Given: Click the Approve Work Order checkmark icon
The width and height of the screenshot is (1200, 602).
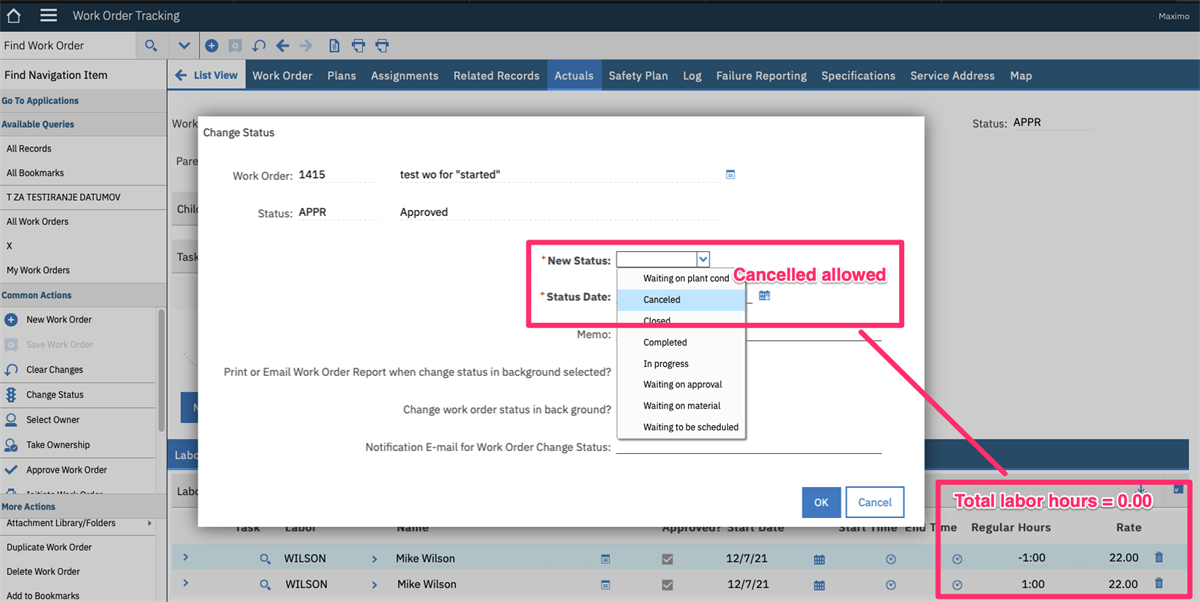Looking at the screenshot, I should pos(11,470).
